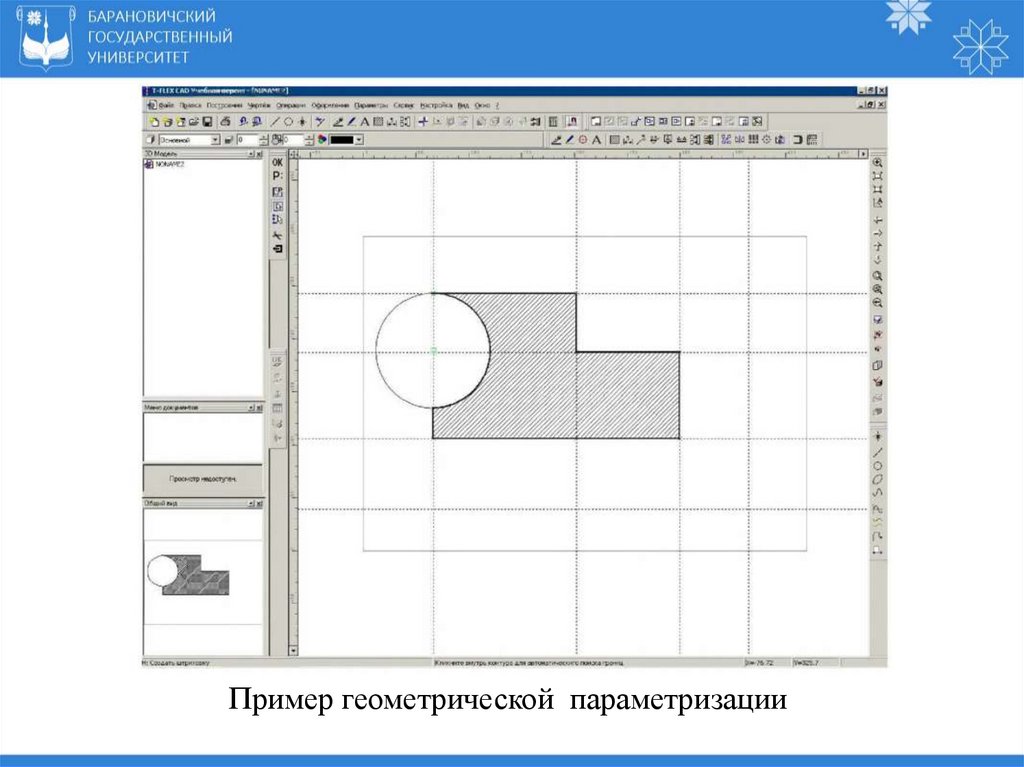Screen dimensions: 1024x767
Task: Click the exit command icon in automenu
Action: pos(278,249)
